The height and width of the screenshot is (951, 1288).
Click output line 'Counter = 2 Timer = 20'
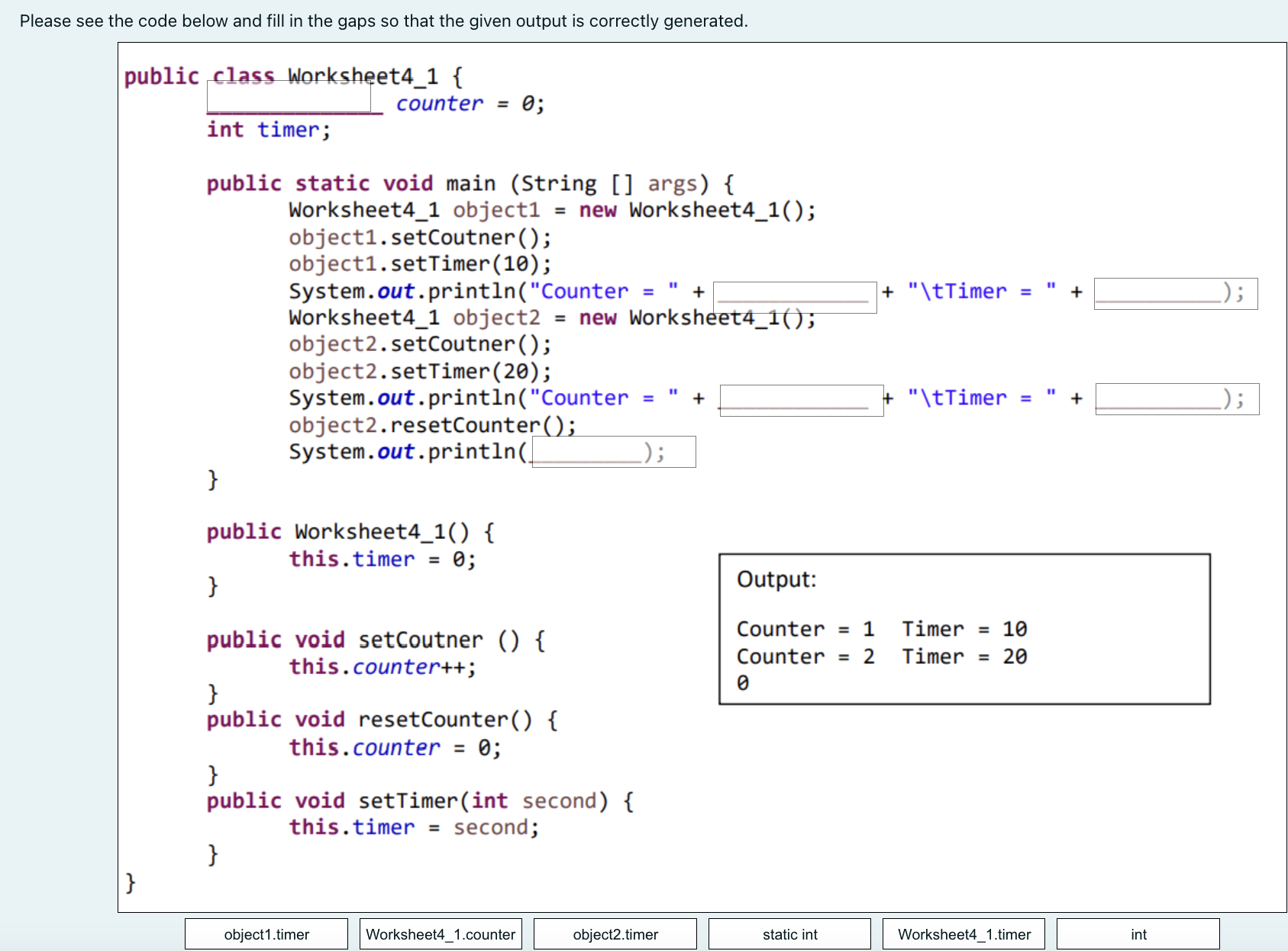pos(882,656)
